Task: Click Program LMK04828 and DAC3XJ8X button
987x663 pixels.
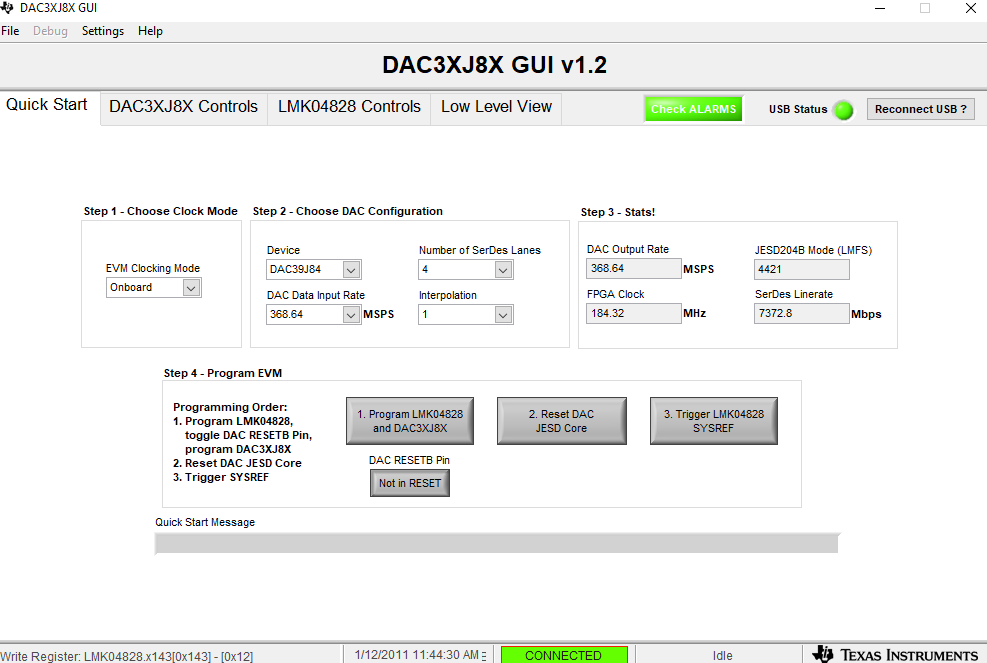Action: 410,421
